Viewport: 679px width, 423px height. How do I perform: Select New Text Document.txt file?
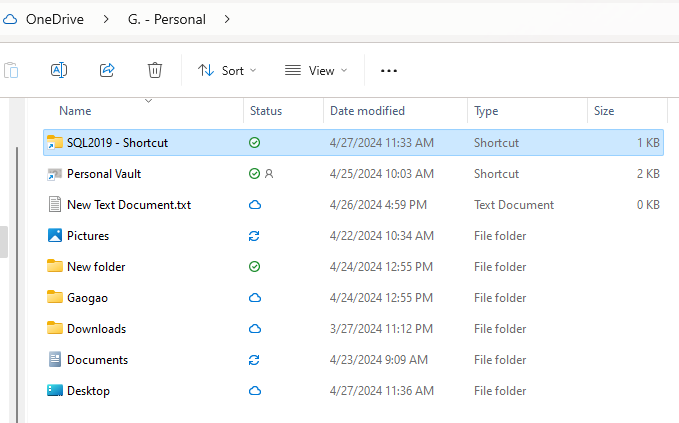point(128,205)
